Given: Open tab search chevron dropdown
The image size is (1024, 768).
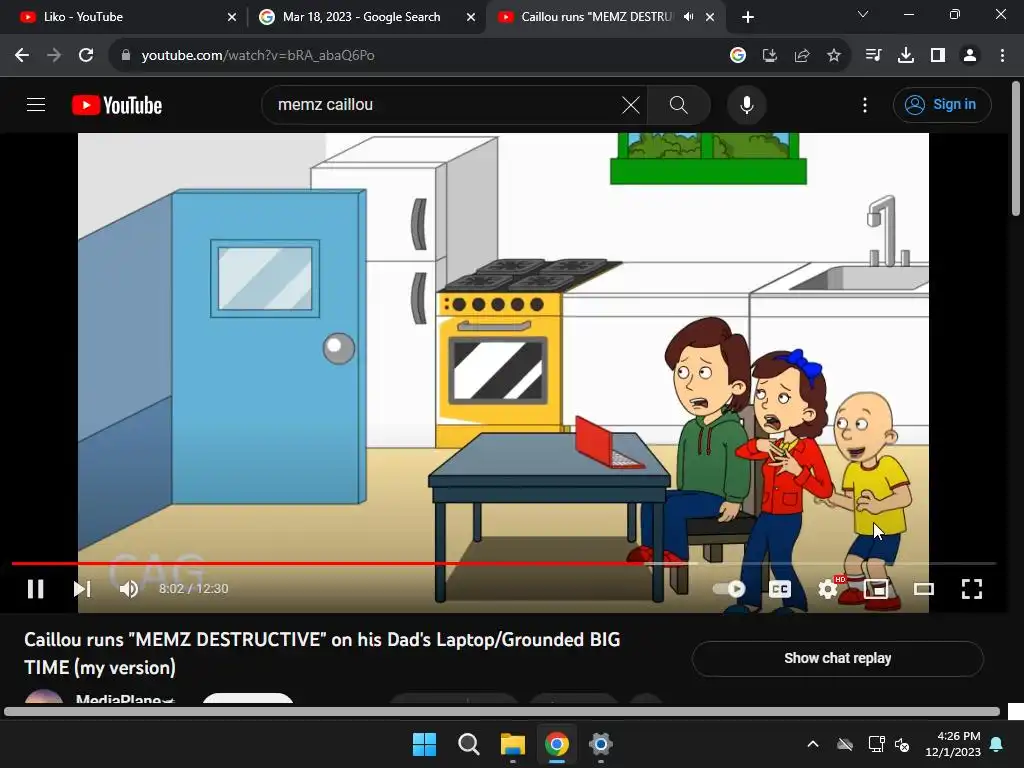Looking at the screenshot, I should (x=863, y=14).
